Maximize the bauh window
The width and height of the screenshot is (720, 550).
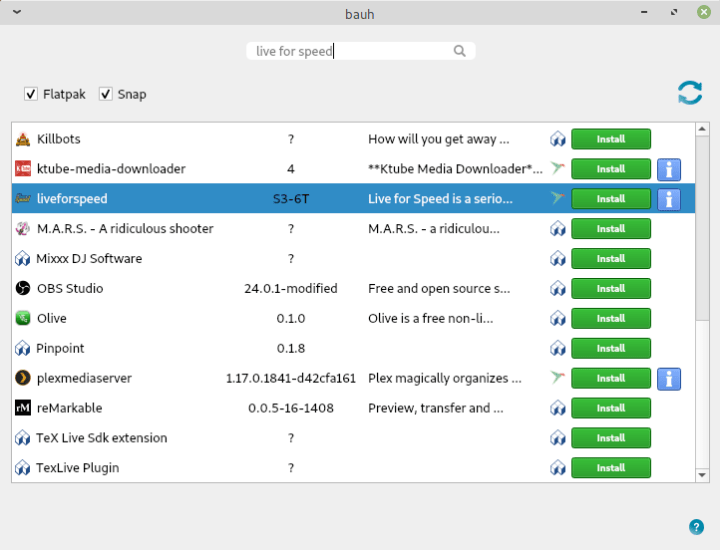click(674, 12)
